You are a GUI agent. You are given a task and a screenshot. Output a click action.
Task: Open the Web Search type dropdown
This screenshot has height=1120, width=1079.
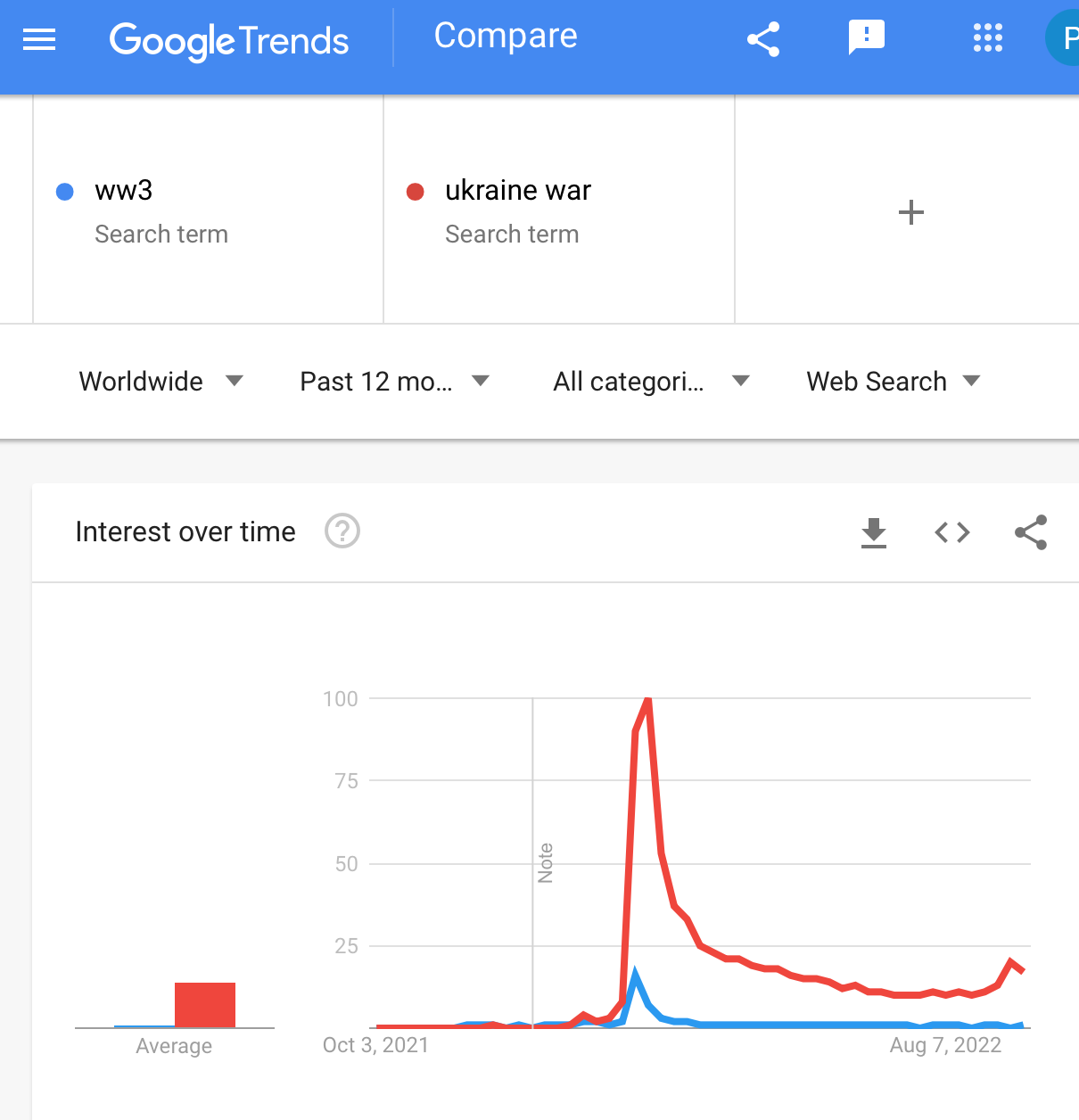pos(894,381)
